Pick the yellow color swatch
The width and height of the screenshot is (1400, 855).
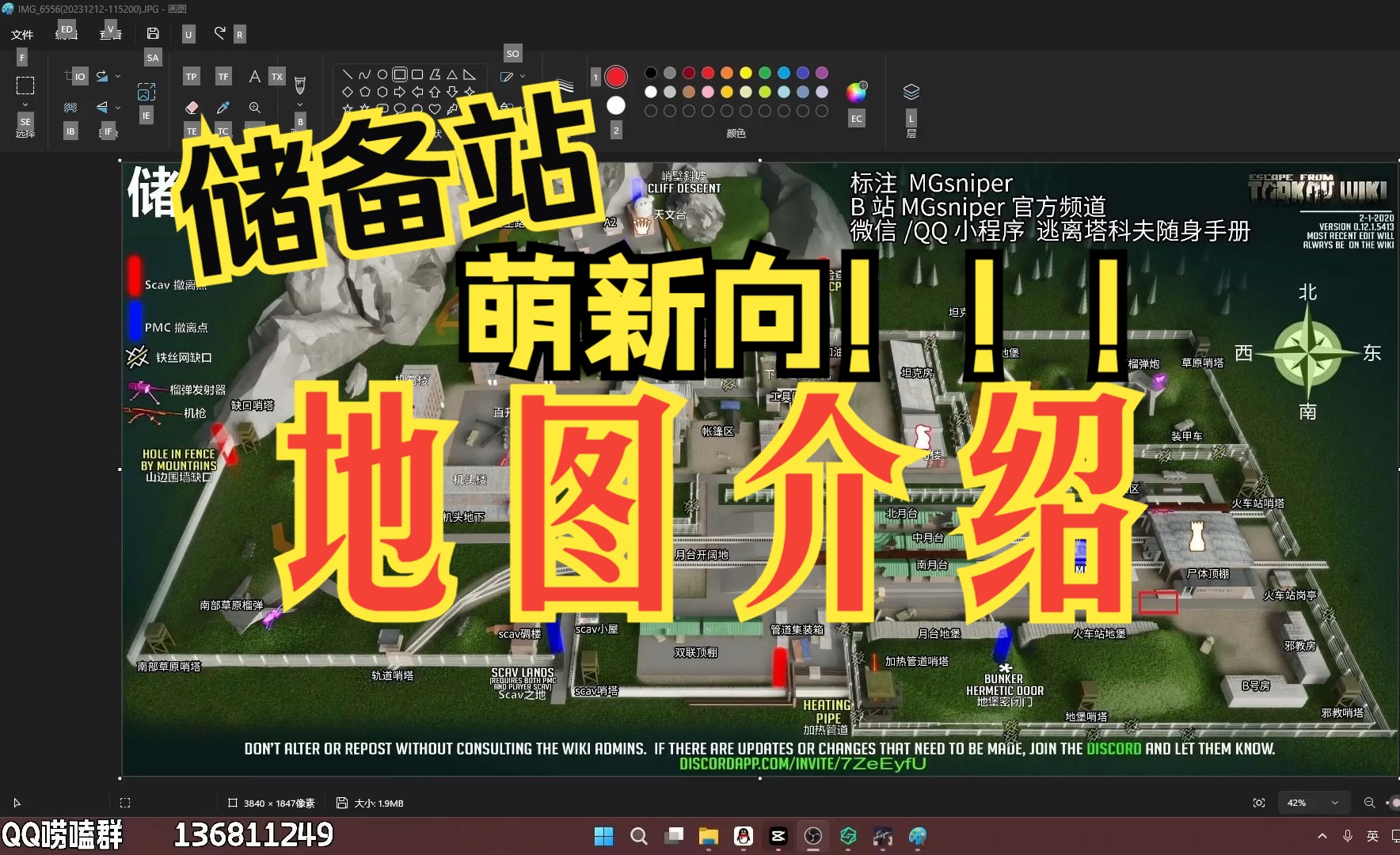746,73
